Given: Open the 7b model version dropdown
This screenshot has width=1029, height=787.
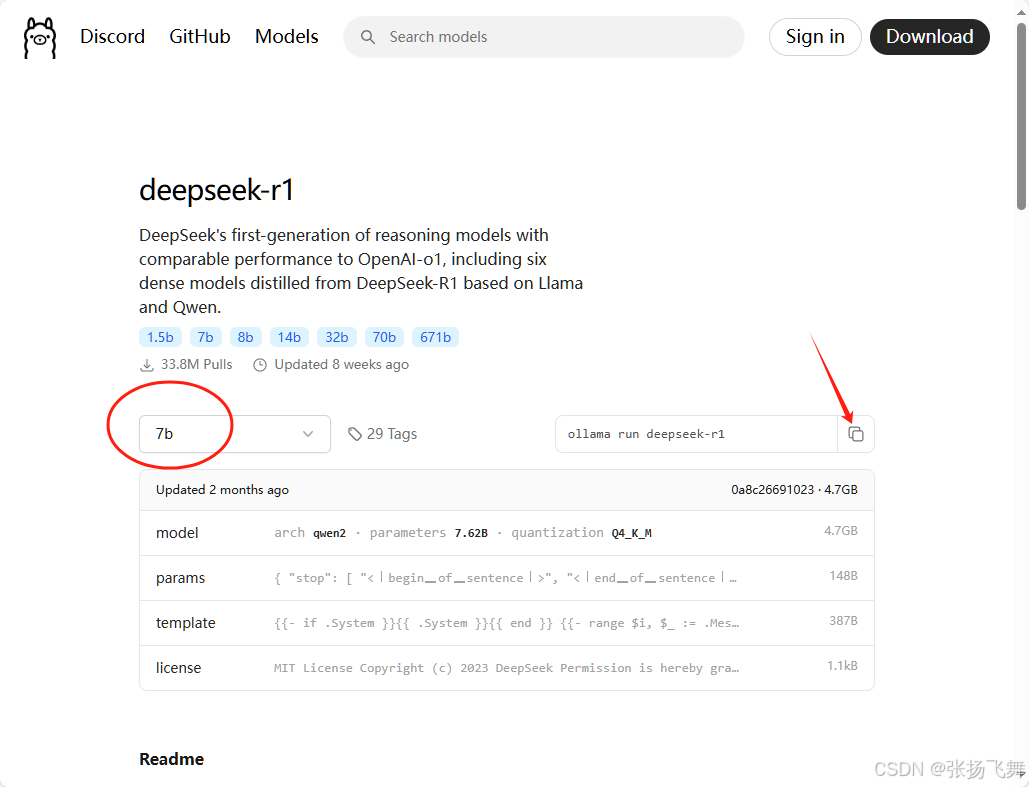Looking at the screenshot, I should coord(235,434).
